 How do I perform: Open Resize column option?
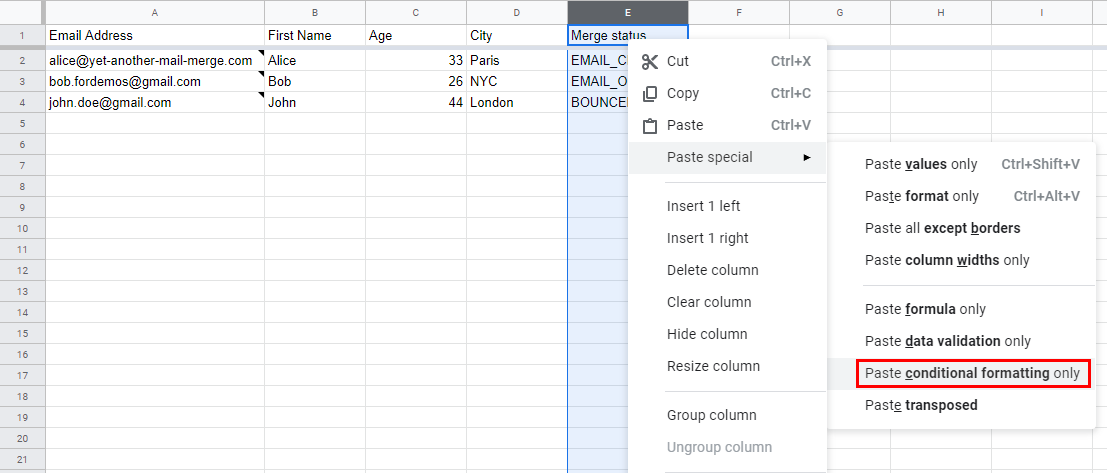[713, 366]
